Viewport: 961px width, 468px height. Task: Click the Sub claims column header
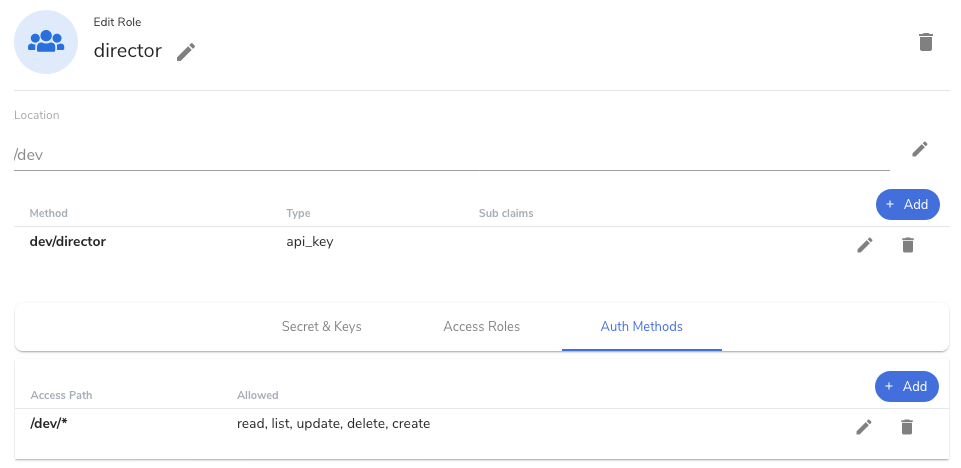[x=506, y=213]
